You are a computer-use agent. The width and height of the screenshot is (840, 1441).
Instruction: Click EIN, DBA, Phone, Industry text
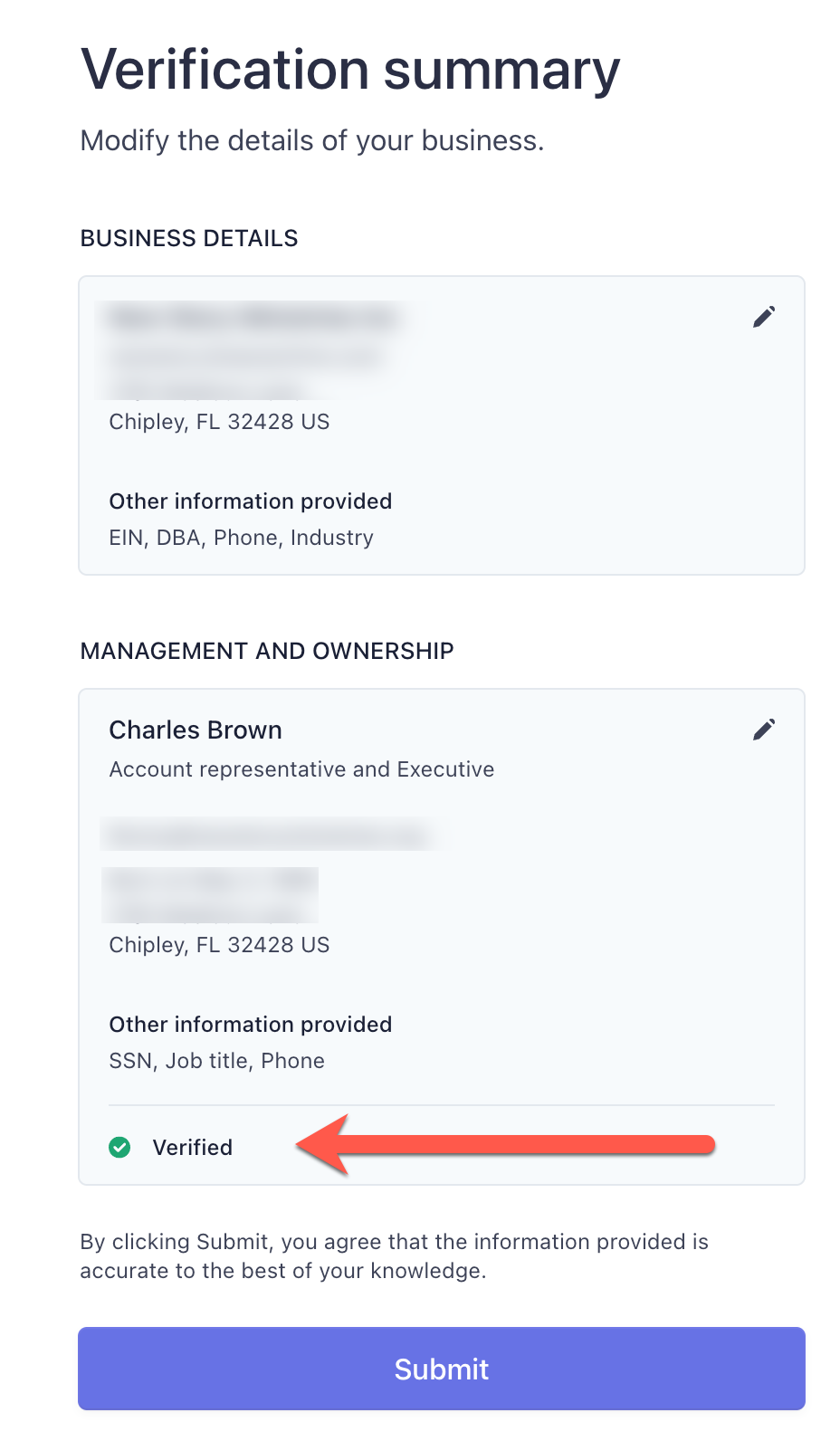click(241, 538)
